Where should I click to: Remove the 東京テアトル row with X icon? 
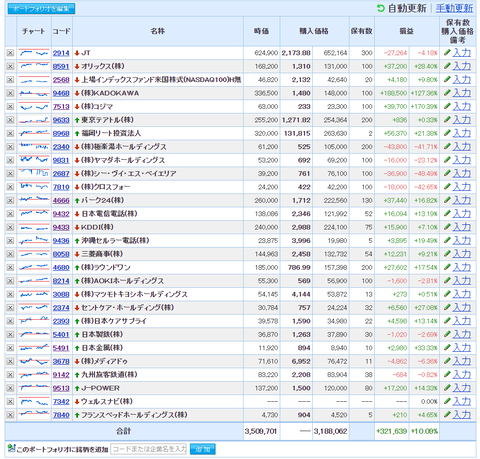(10, 120)
